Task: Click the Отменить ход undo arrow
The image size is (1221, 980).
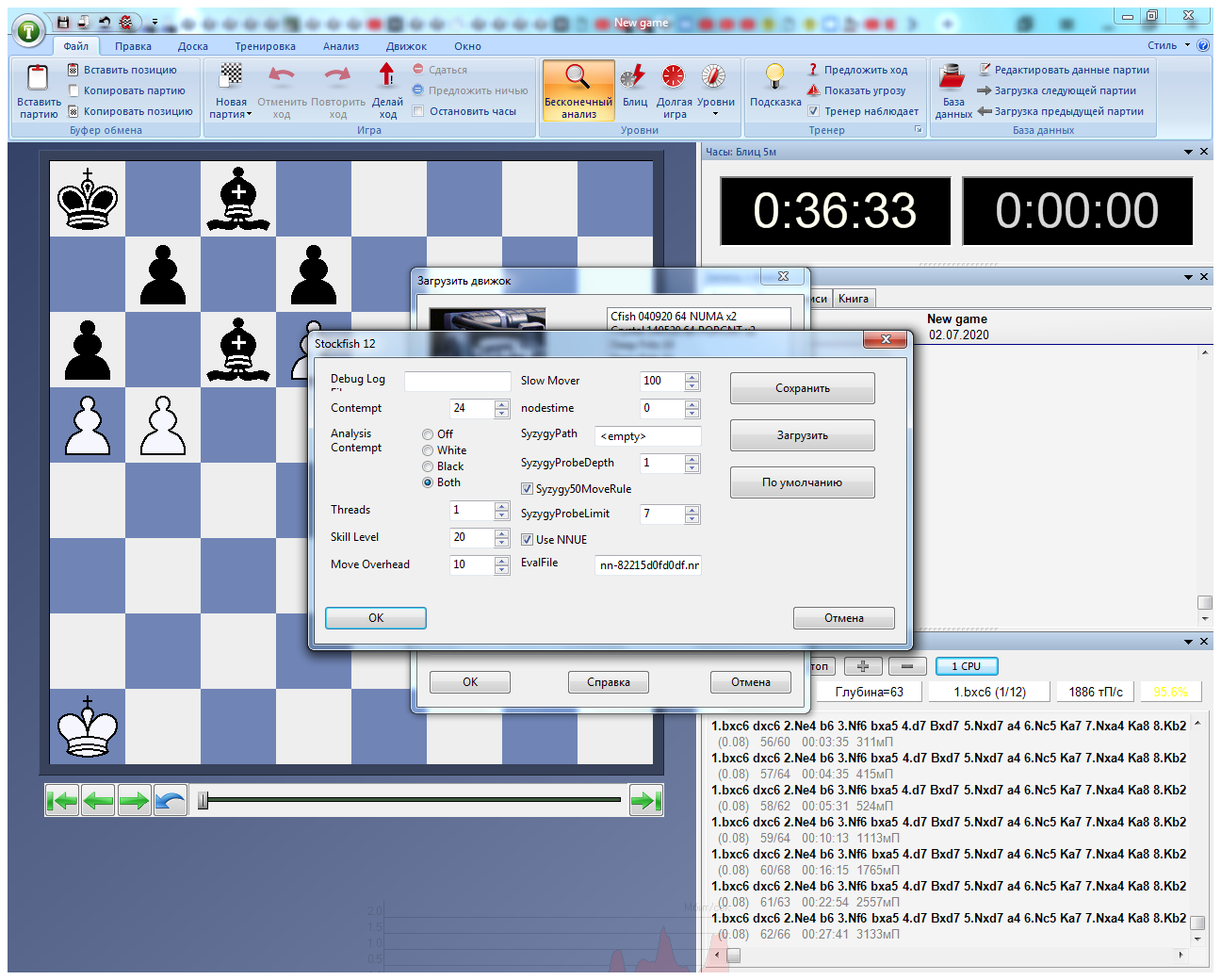Action: 282,76
